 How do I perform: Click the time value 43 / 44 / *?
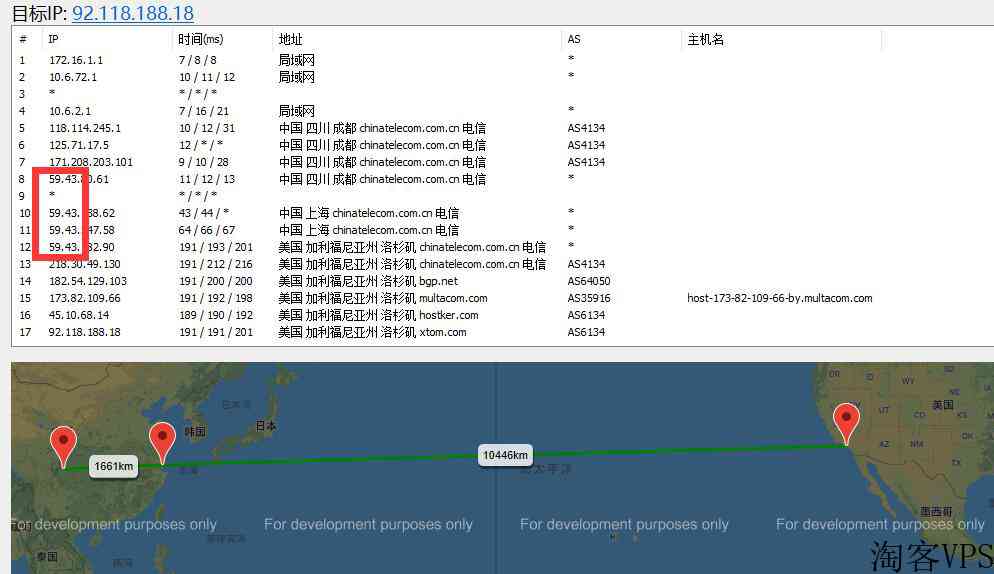pyautogui.click(x=203, y=213)
